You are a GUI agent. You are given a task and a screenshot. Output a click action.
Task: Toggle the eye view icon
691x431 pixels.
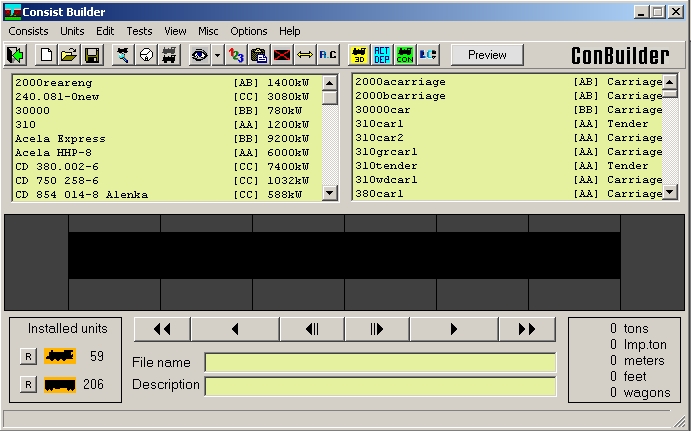(x=199, y=55)
